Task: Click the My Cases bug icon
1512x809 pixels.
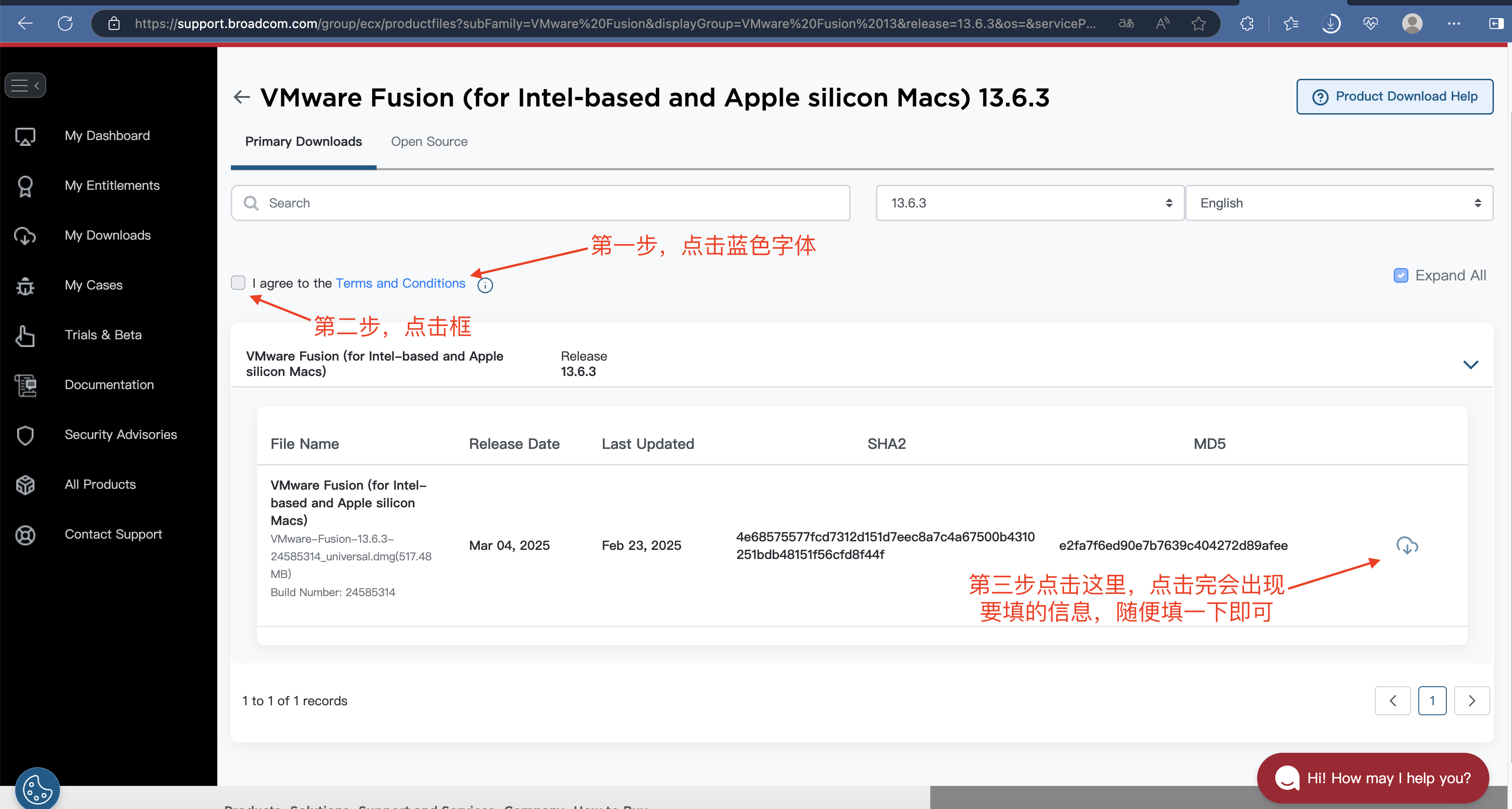Action: (x=25, y=286)
